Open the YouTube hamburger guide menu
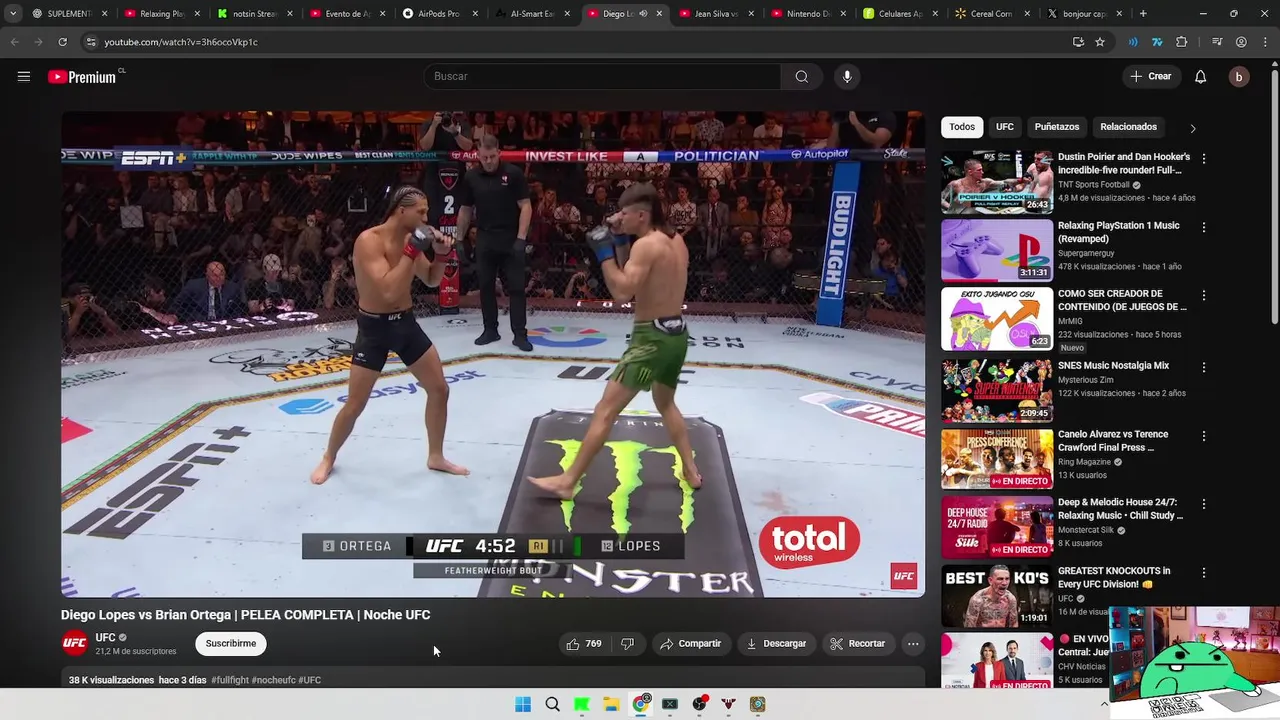 point(24,76)
